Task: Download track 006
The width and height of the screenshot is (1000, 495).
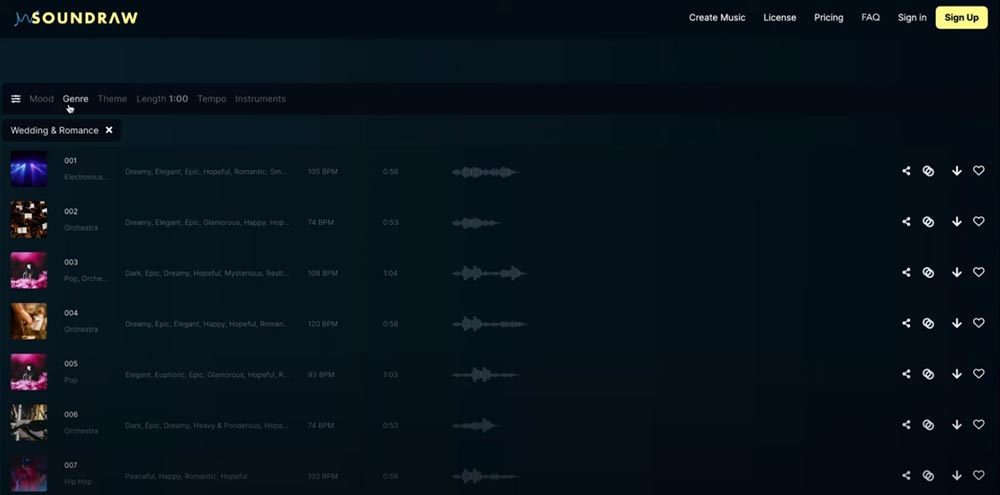Action: [x=957, y=424]
